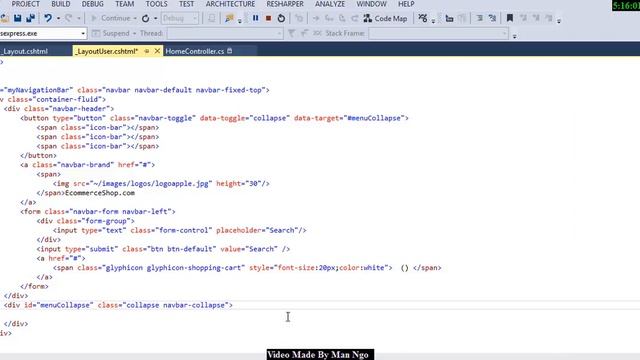Open the ANALYZE menu
This screenshot has height=360, width=640.
(330, 4)
